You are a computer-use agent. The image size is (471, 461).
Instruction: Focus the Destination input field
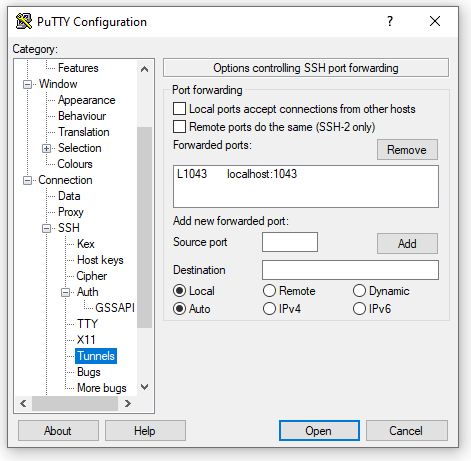click(350, 270)
